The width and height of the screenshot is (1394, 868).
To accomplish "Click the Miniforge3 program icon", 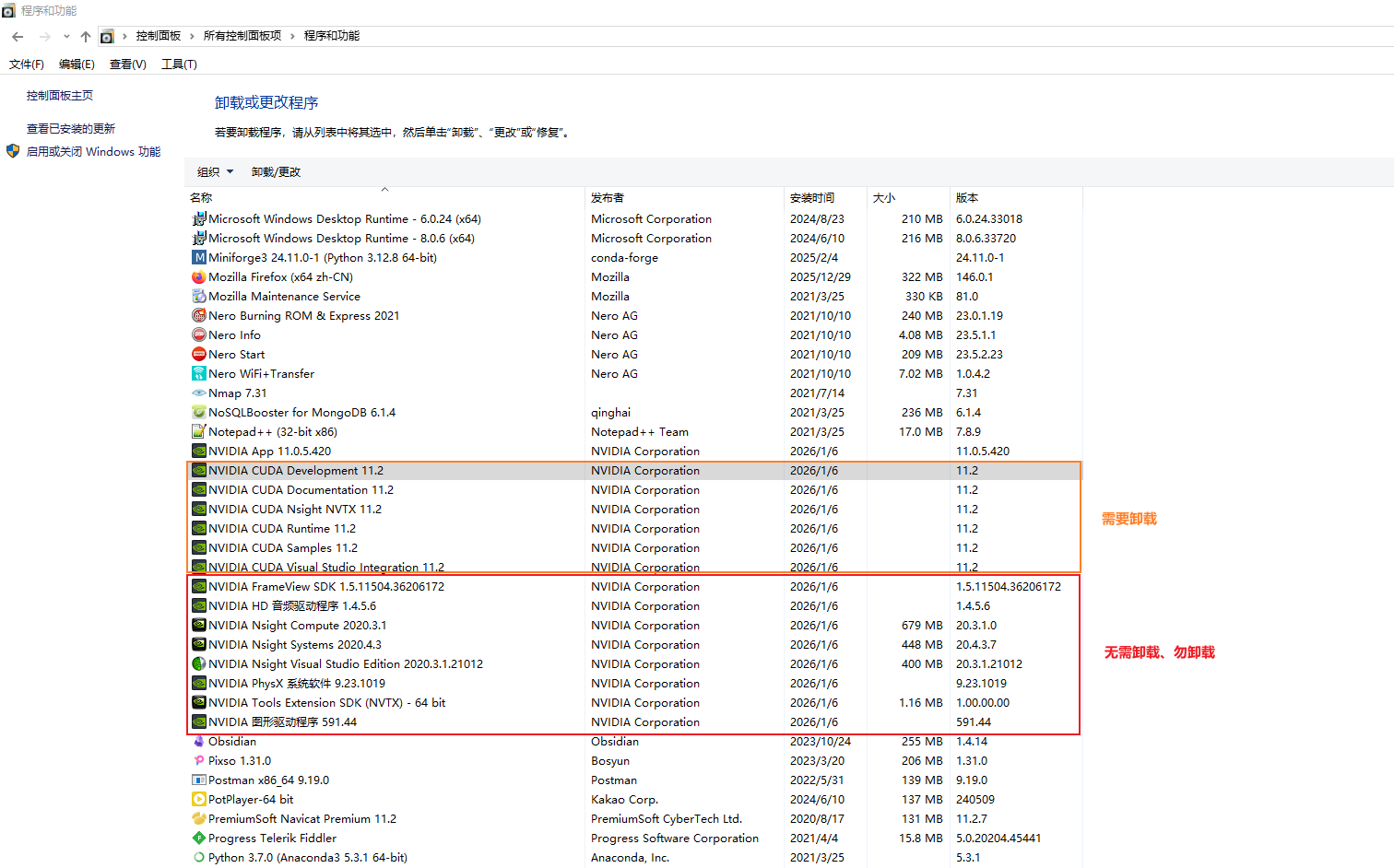I will (x=198, y=258).
